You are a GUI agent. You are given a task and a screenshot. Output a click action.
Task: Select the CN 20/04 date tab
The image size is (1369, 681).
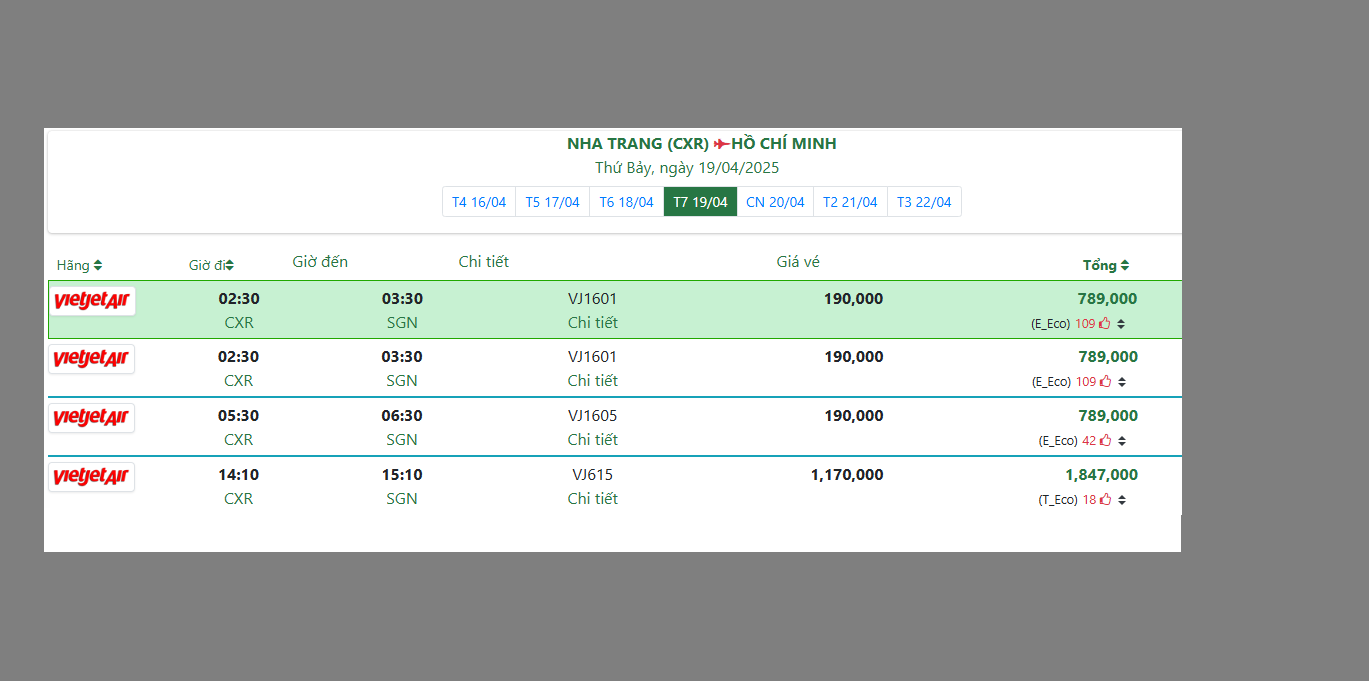(775, 202)
